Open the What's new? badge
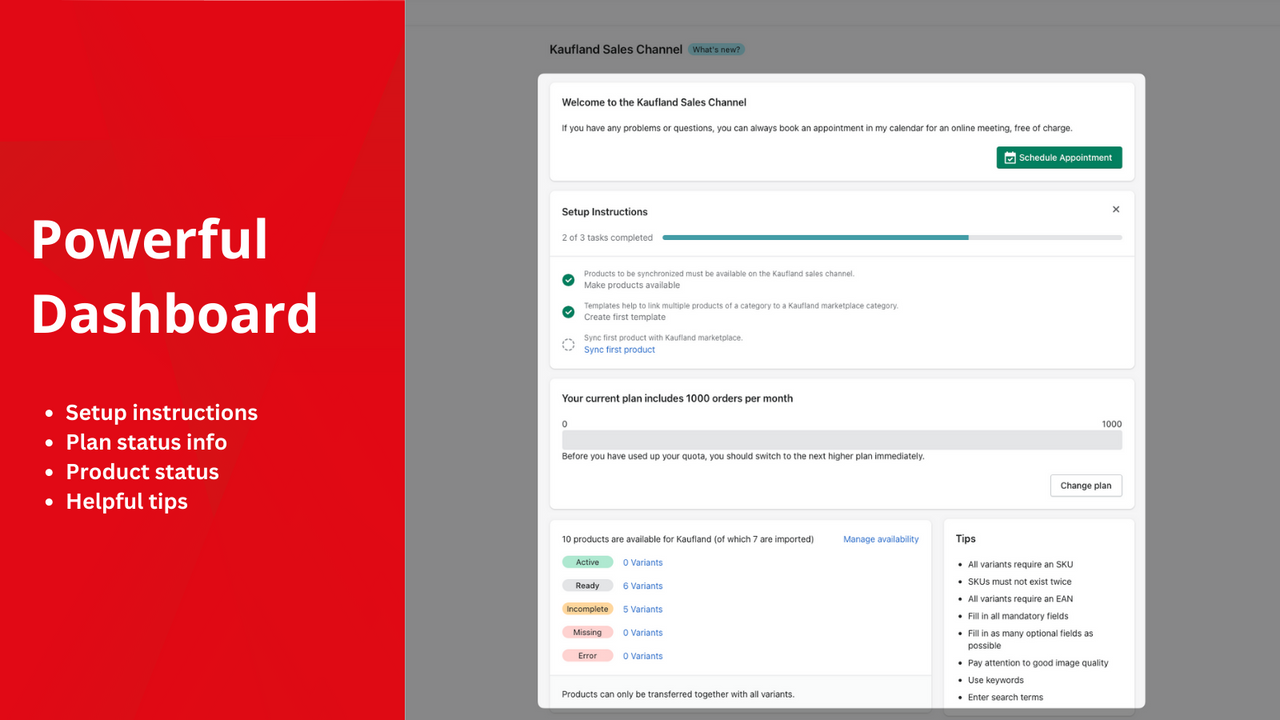The image size is (1280, 720). 717,50
